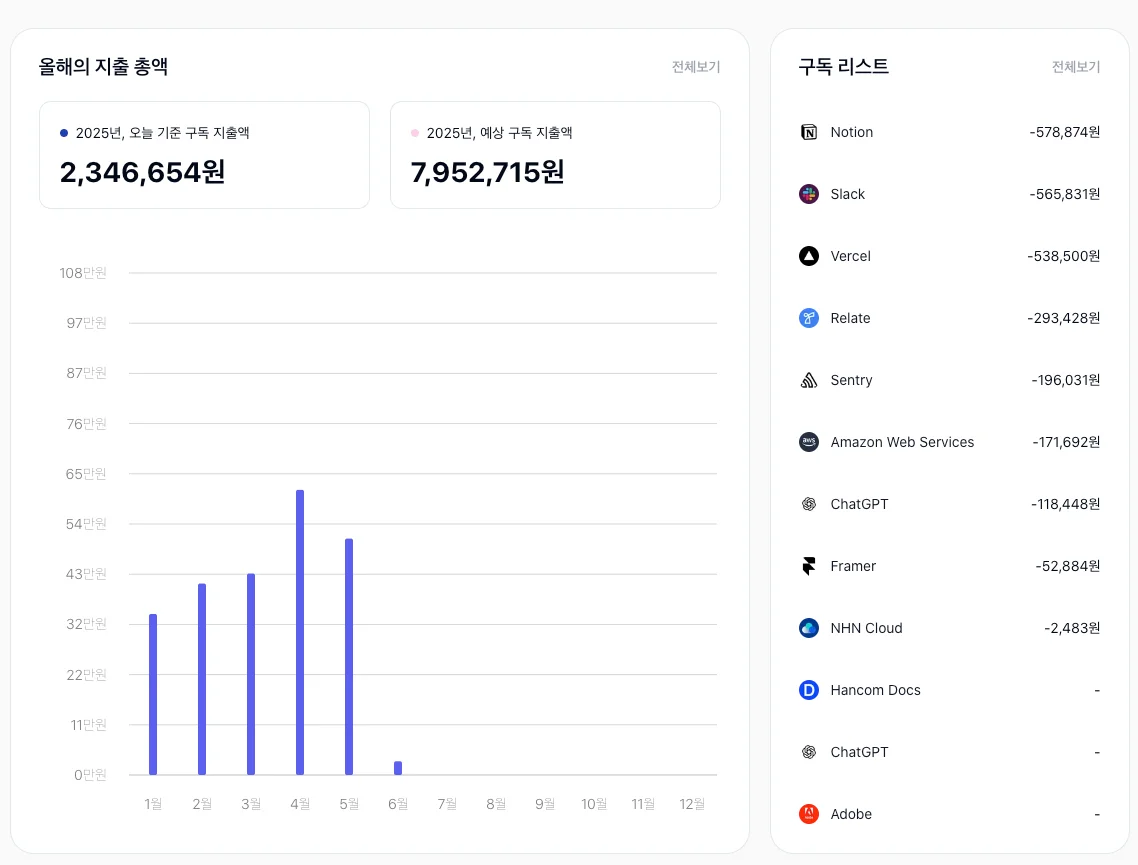Click the Slack logo icon
Image resolution: width=1138 pixels, height=865 pixels.
coord(809,194)
